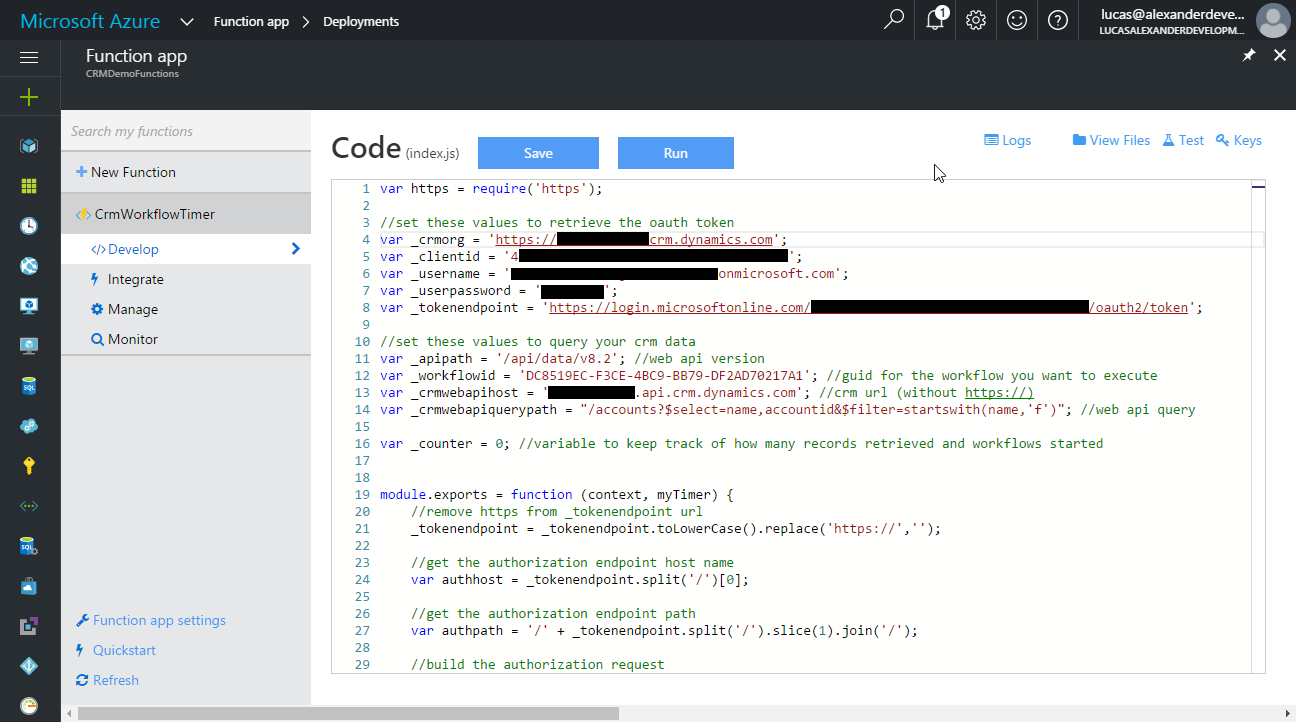
Task: Refresh the functions list
Action: click(x=107, y=680)
